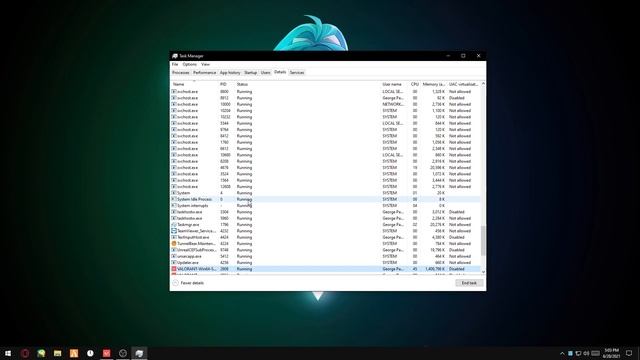The image size is (640, 360).
Task: Click the unsecapp.exe process icon
Action: [x=174, y=256]
